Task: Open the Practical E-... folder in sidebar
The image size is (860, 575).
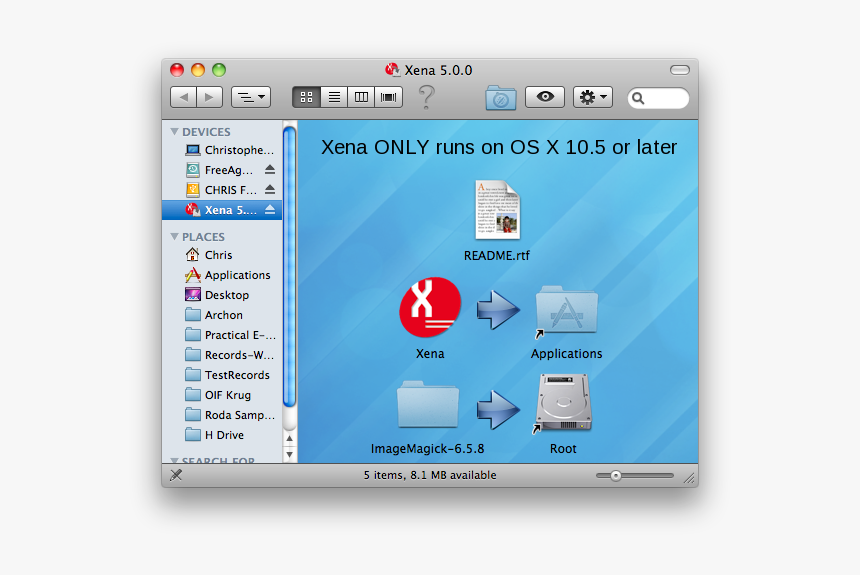Action: point(222,335)
